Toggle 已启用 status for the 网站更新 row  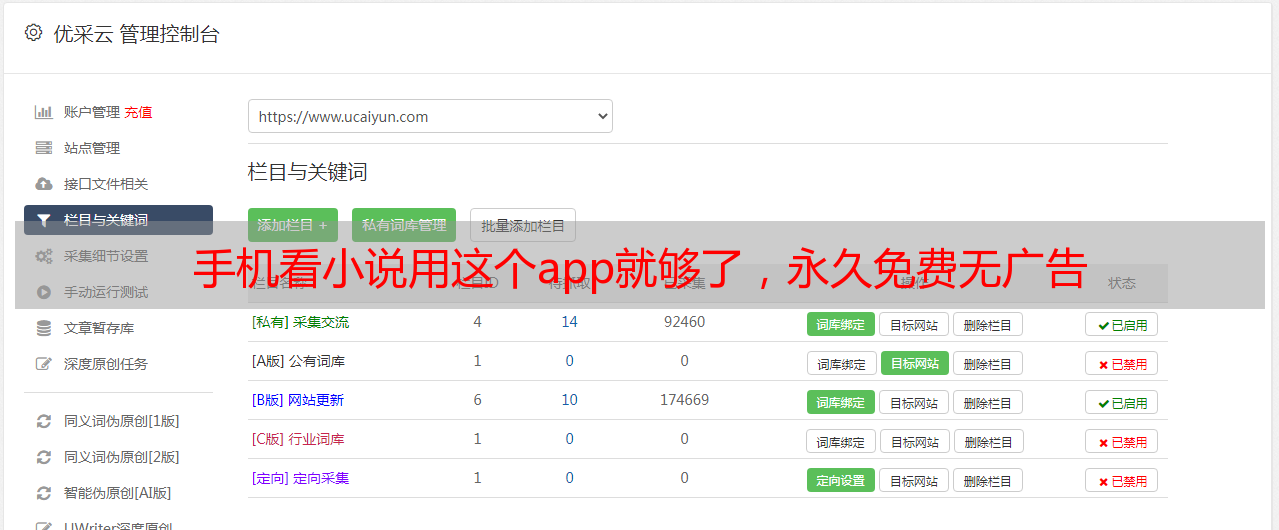(1121, 402)
